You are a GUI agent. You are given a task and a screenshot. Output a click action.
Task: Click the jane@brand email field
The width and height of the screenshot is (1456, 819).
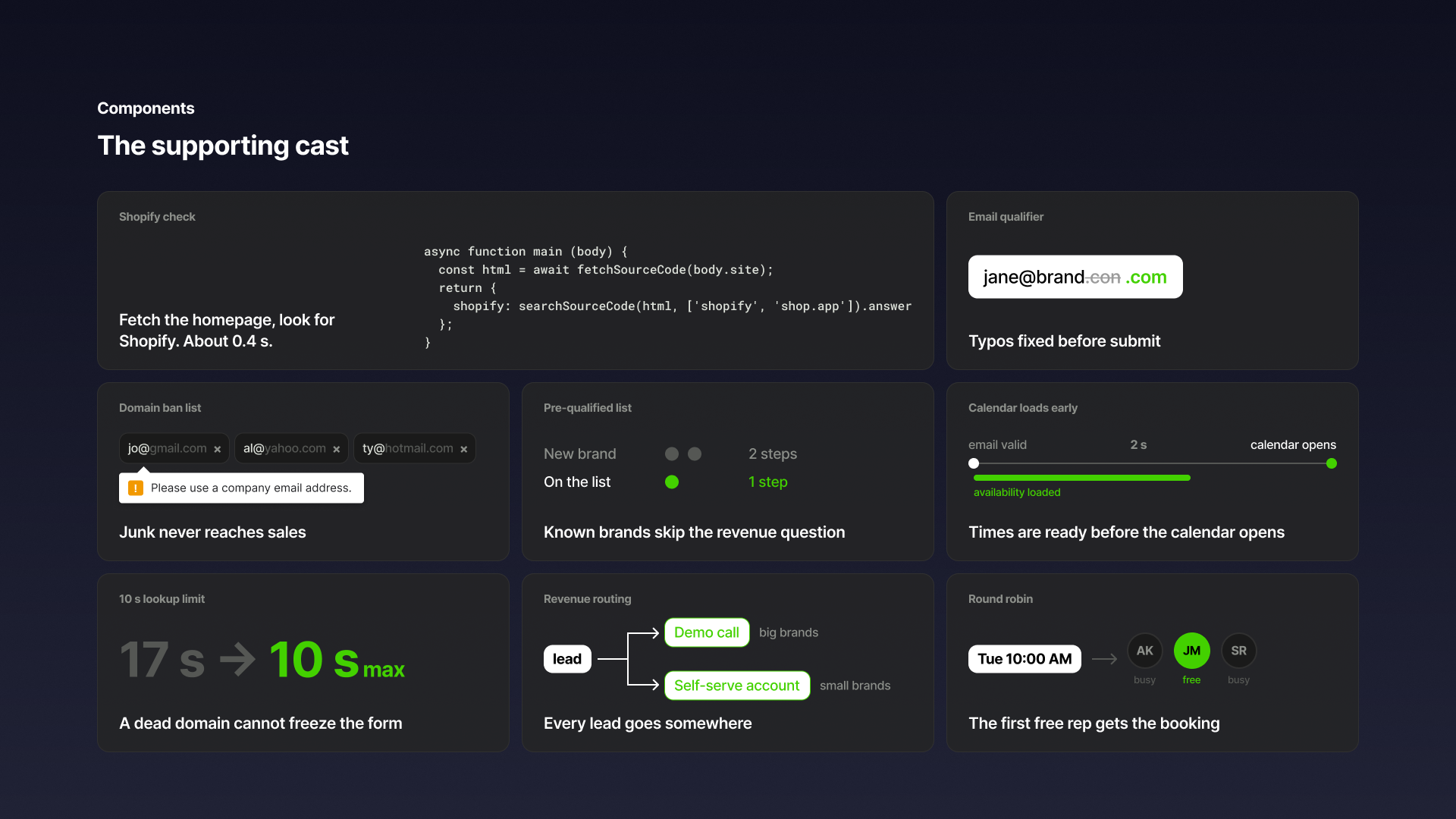click(1075, 277)
